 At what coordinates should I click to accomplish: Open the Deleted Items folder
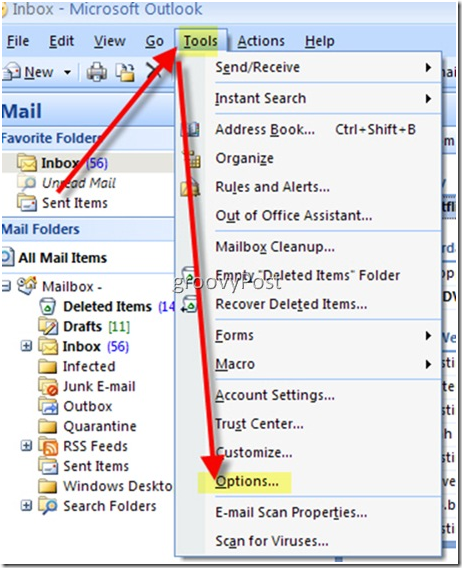tap(107, 306)
